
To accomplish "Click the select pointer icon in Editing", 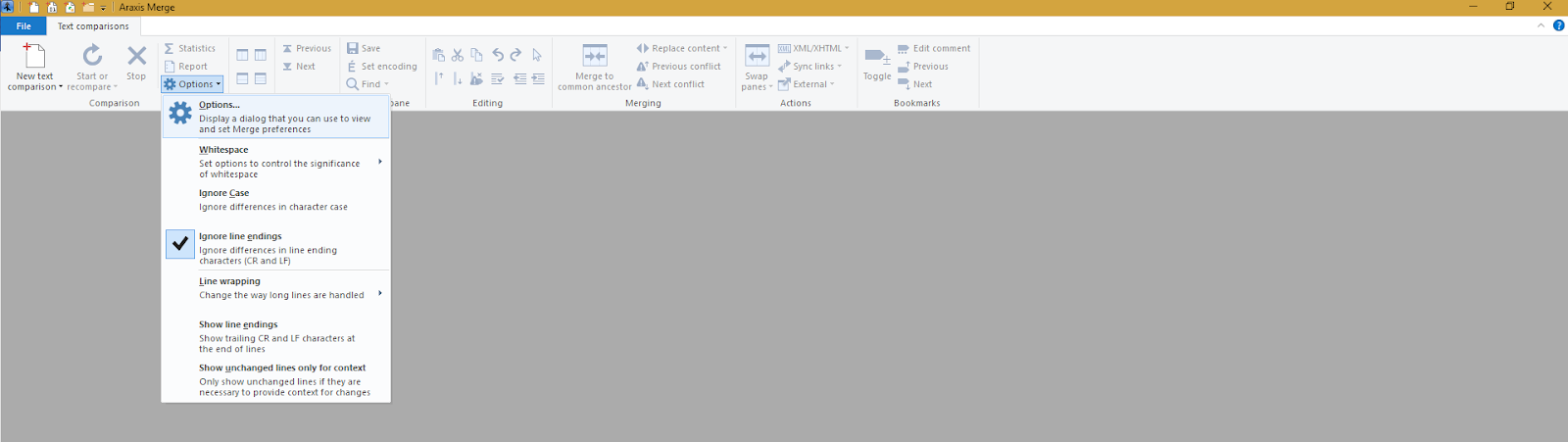I will [x=537, y=55].
